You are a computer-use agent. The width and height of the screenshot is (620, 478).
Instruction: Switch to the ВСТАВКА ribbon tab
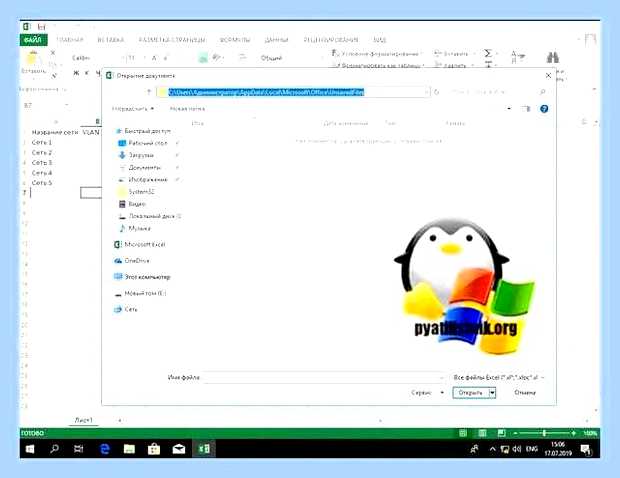coord(111,40)
